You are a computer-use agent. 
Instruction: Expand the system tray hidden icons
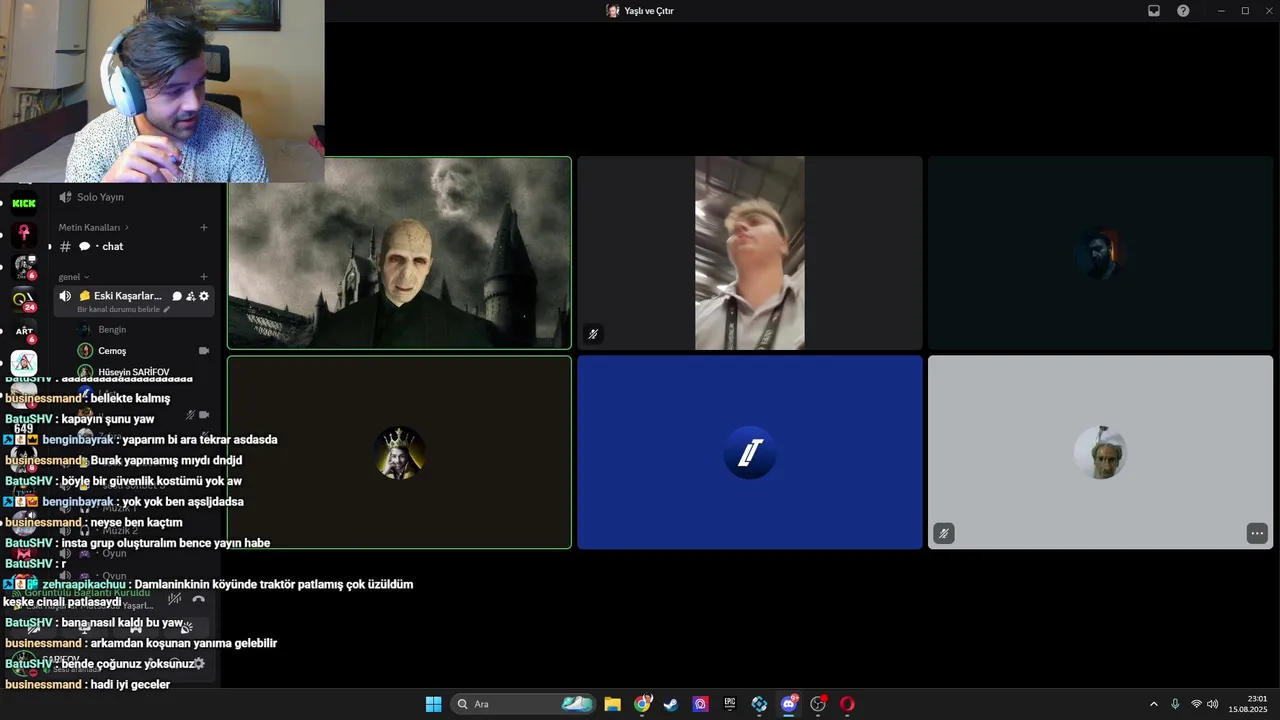click(1153, 704)
